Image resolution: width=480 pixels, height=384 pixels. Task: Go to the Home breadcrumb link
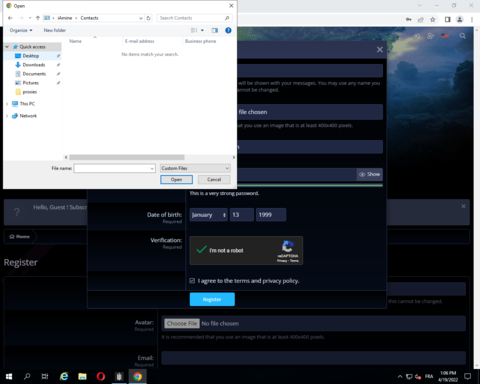click(20, 236)
